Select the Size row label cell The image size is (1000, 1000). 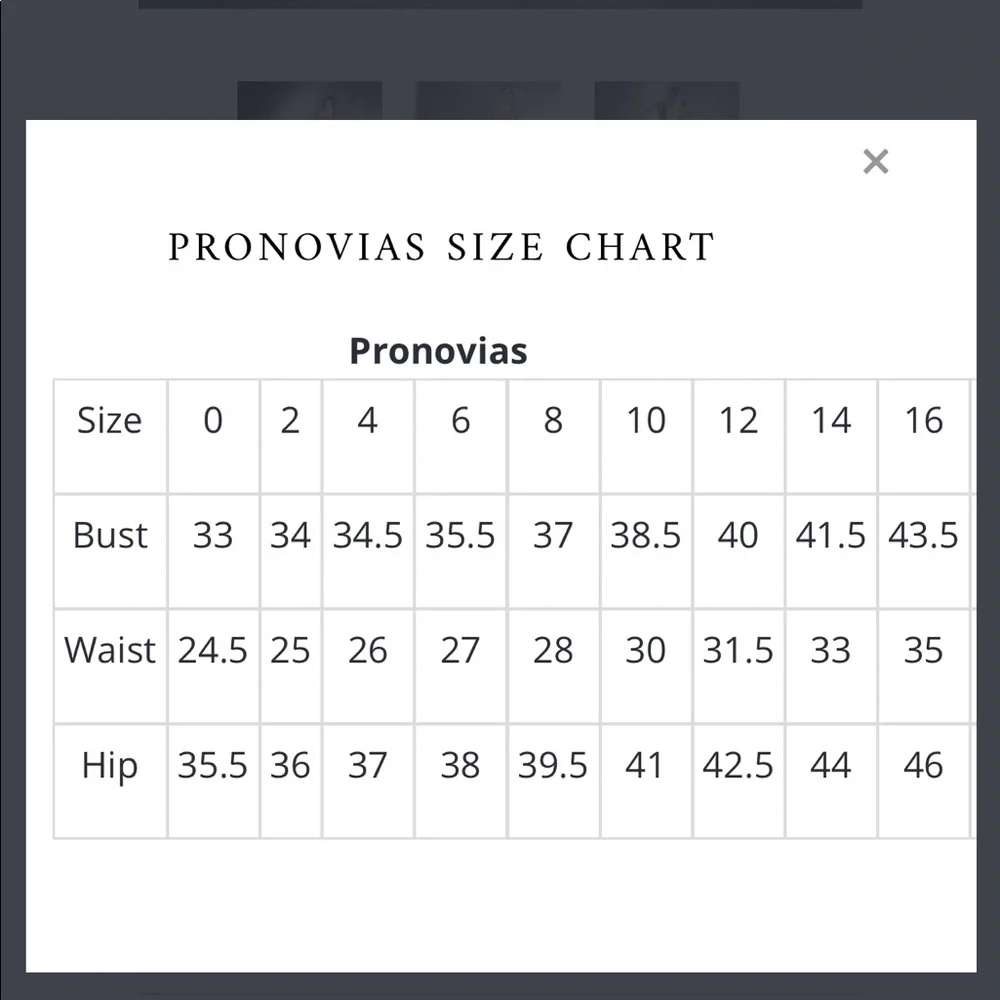110,421
